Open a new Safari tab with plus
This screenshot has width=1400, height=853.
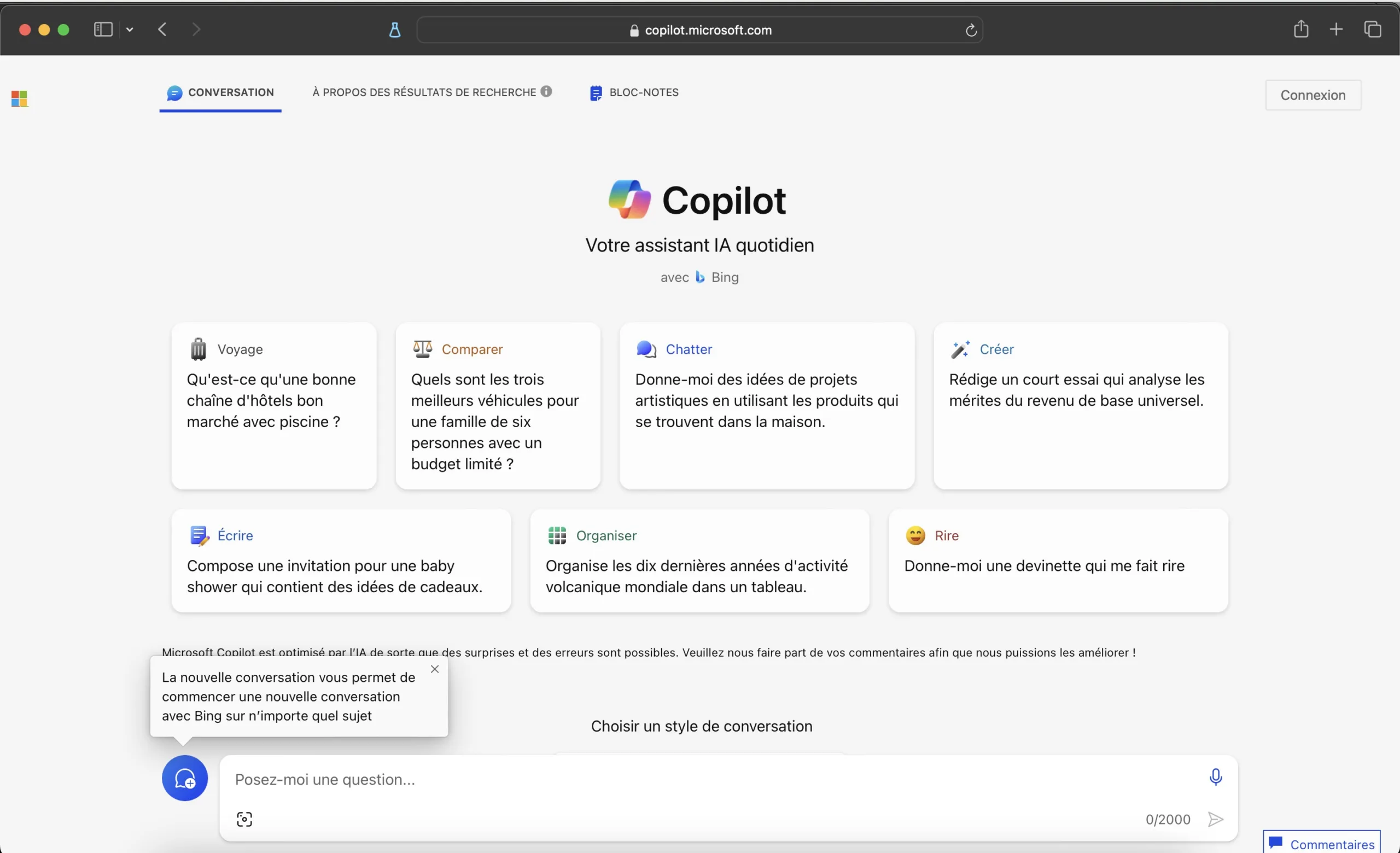coord(1337,29)
